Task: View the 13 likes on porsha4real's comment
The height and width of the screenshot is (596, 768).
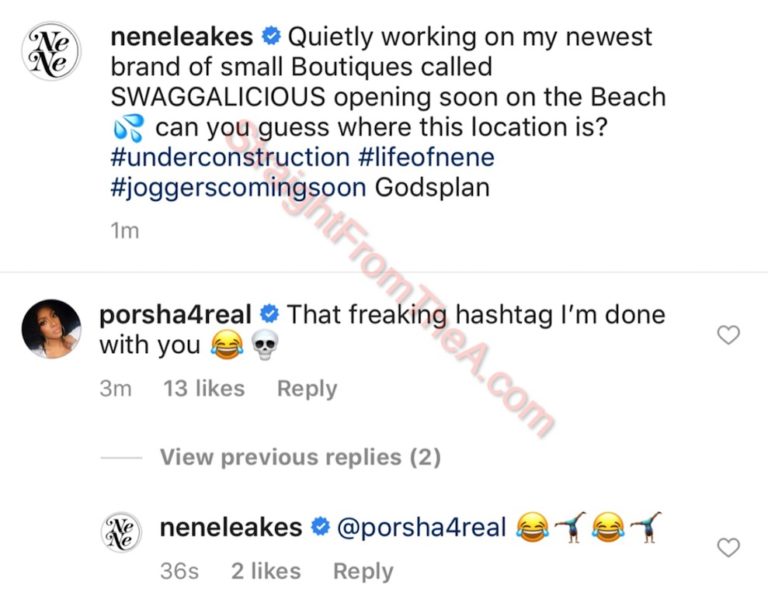Action: tap(204, 388)
